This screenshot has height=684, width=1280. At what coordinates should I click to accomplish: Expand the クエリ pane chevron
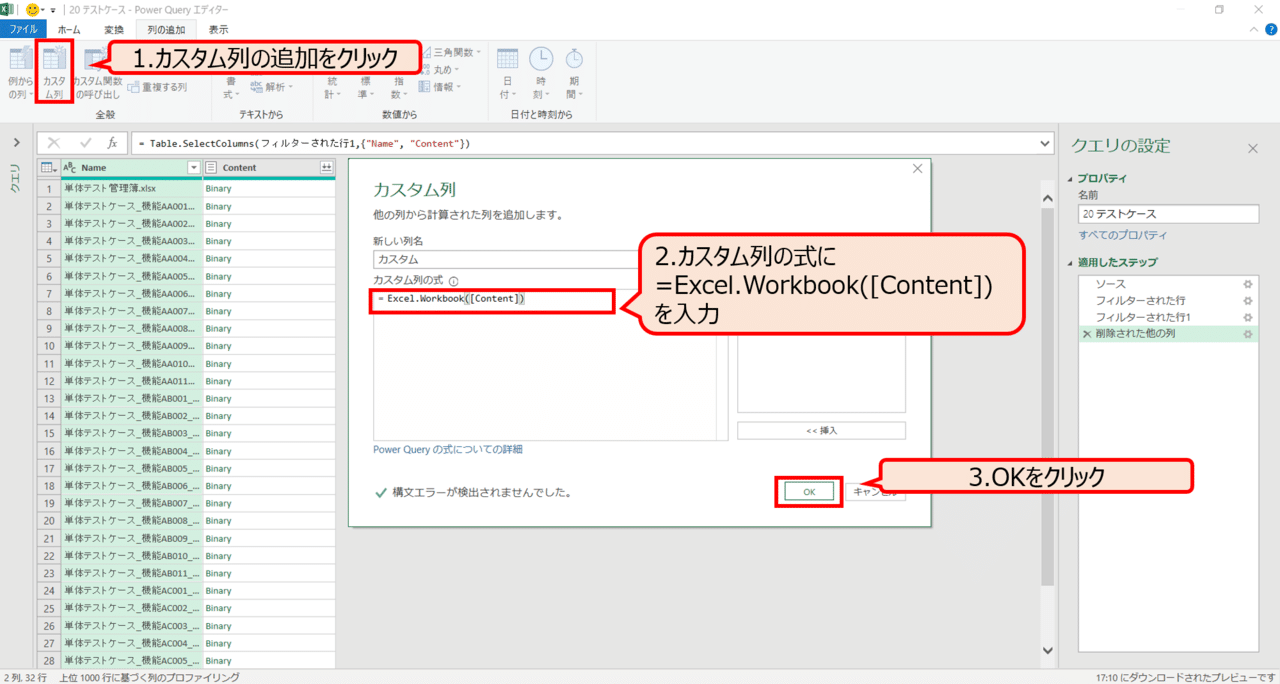click(16, 143)
